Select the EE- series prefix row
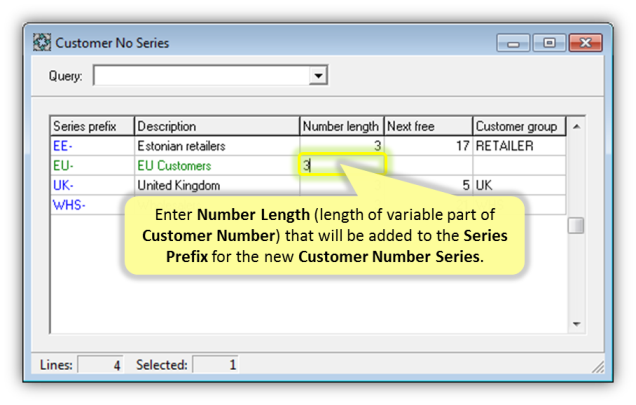Image resolution: width=636 pixels, height=405 pixels. pos(308,146)
